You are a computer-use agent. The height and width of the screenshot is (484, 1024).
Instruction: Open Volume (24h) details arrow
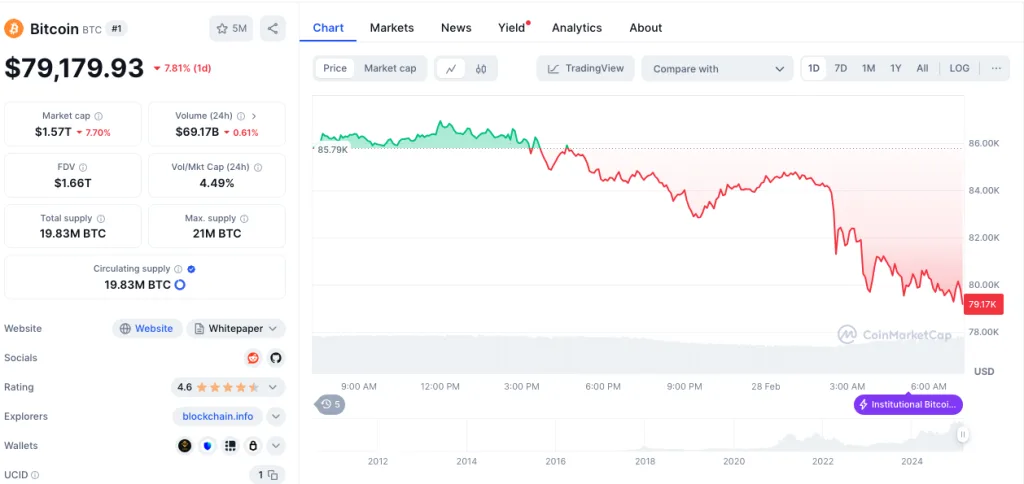254,116
